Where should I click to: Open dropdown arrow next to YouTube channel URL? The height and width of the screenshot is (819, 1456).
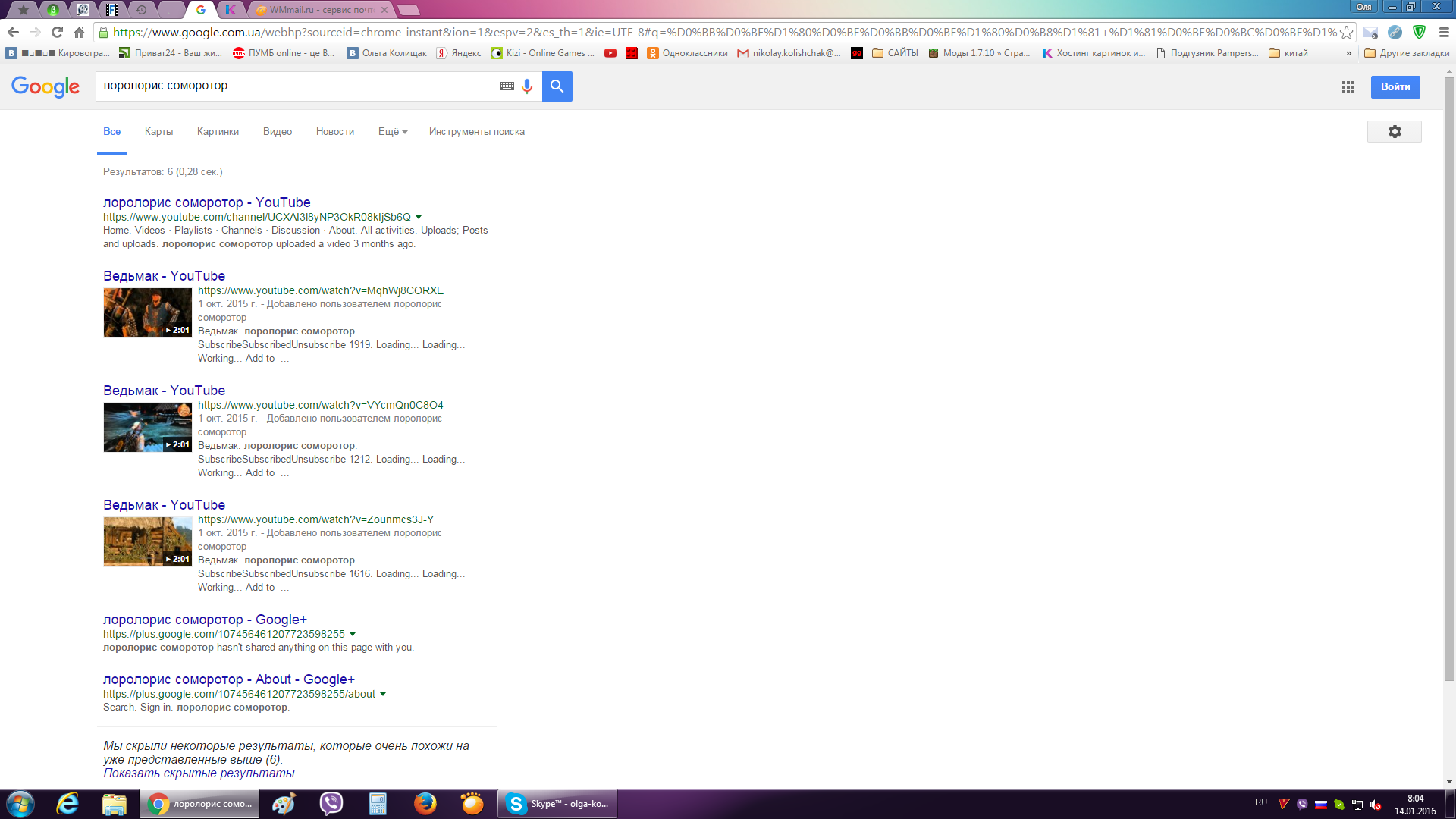[419, 218]
